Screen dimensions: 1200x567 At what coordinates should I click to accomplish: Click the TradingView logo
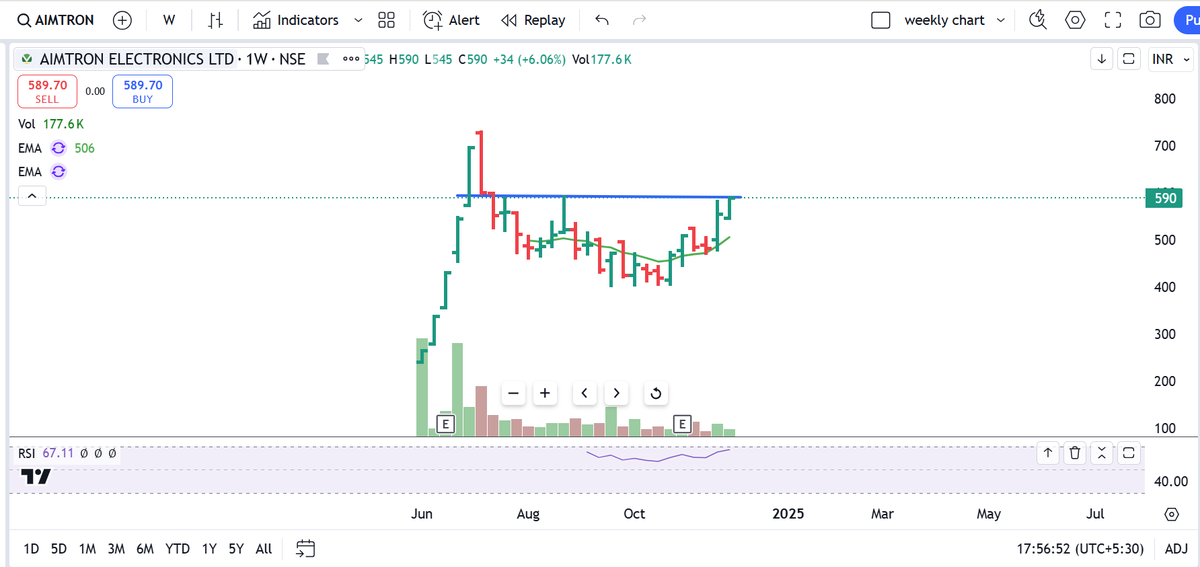click(x=37, y=476)
